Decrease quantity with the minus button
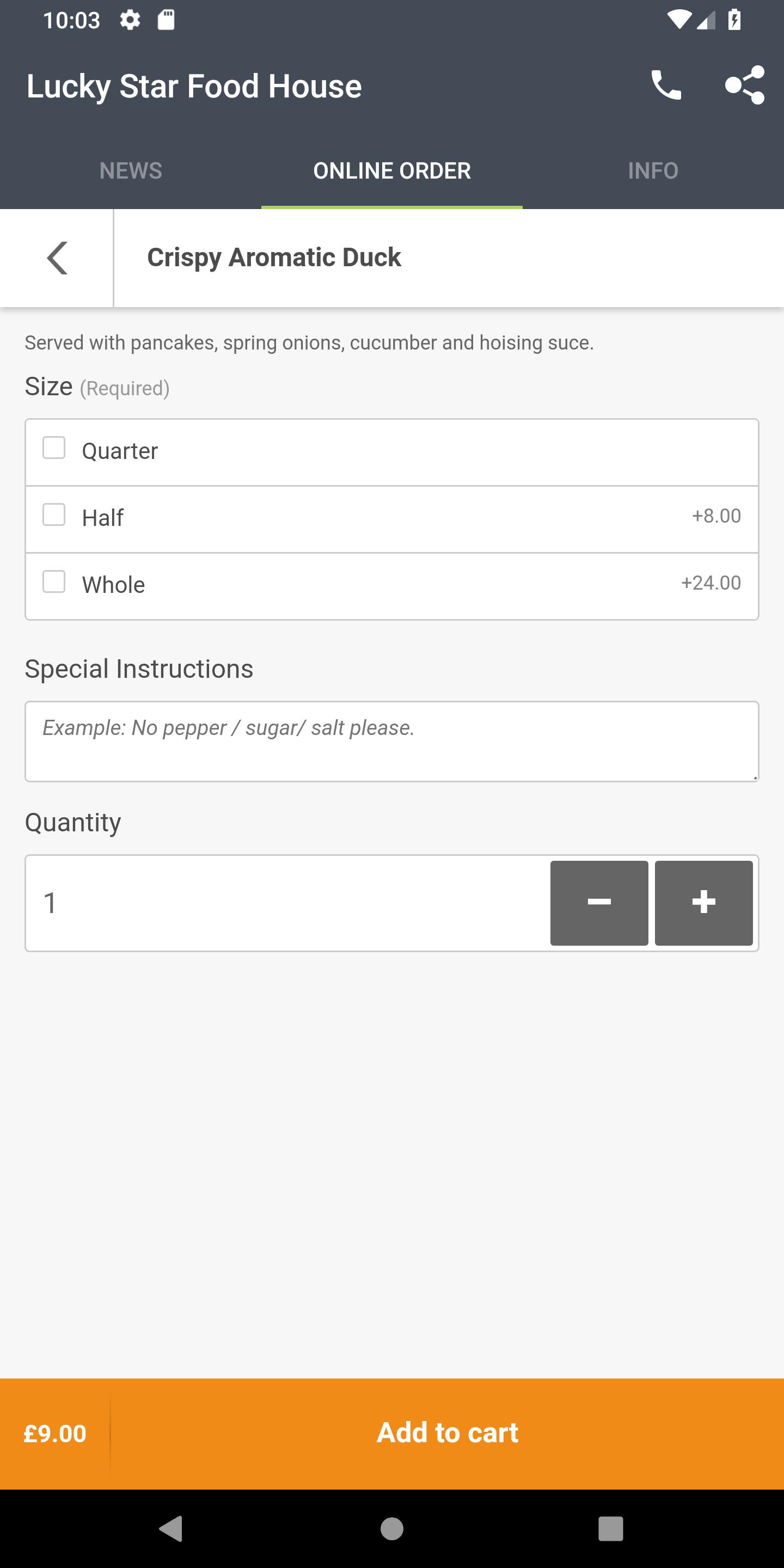The image size is (784, 1568). 599,903
